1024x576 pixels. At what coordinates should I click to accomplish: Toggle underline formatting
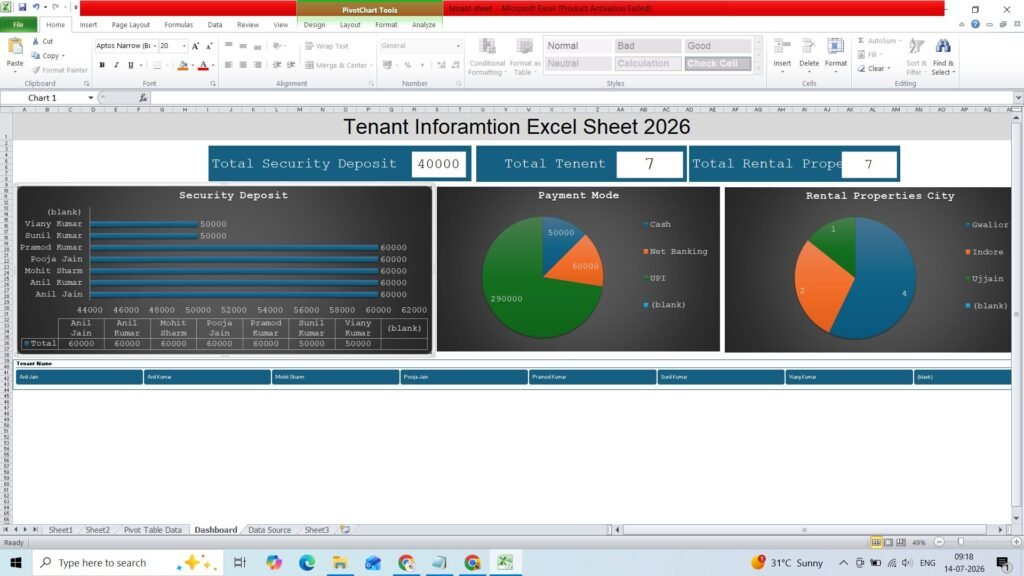131,65
